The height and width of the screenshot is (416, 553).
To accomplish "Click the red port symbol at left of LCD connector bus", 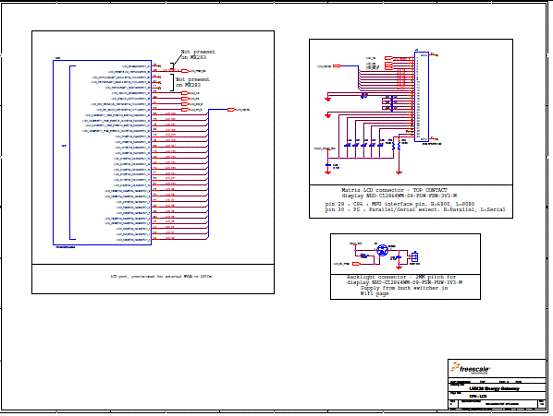I will 337,66.
